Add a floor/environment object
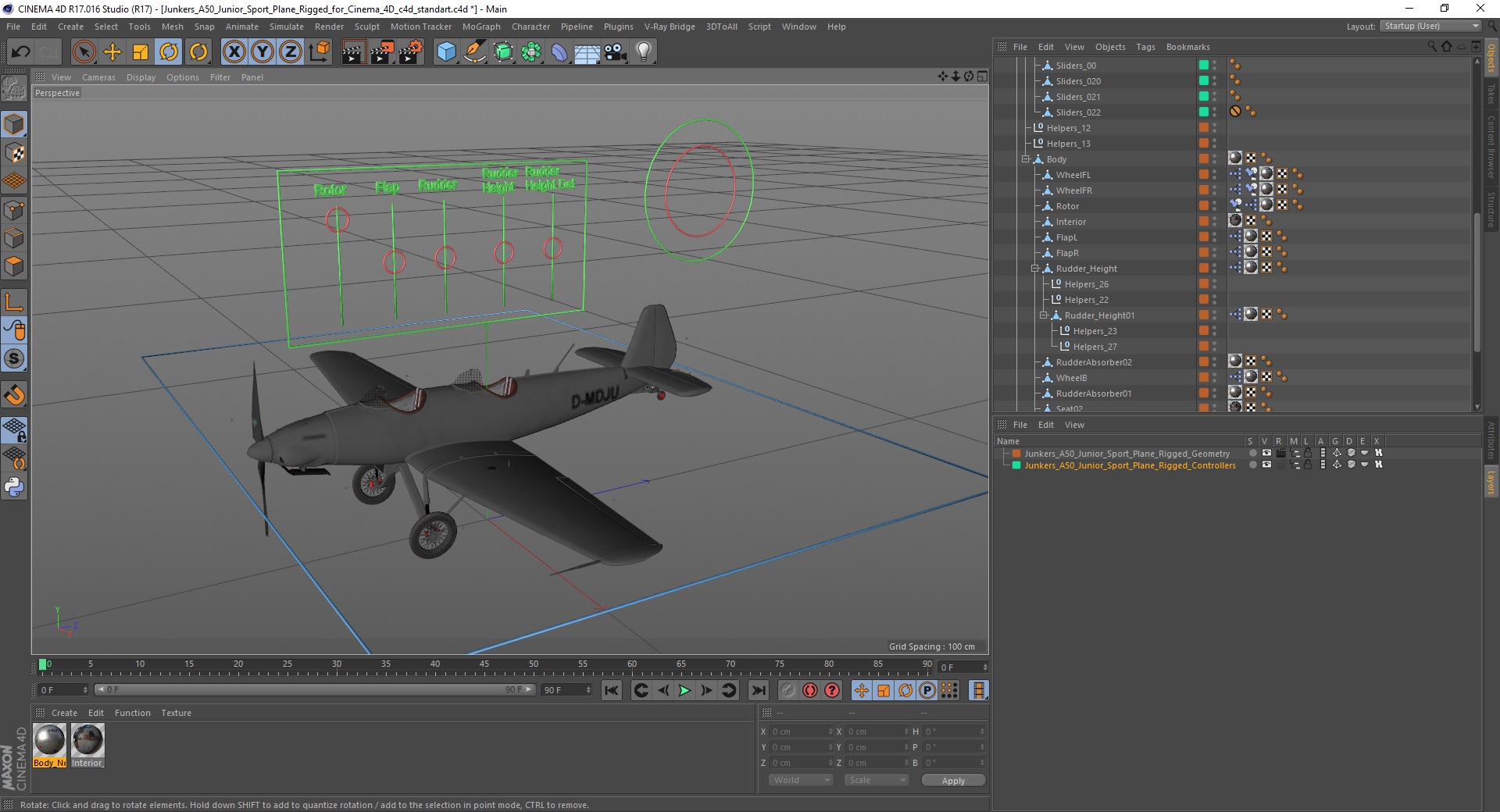Viewport: 1500px width, 812px height. click(x=587, y=52)
